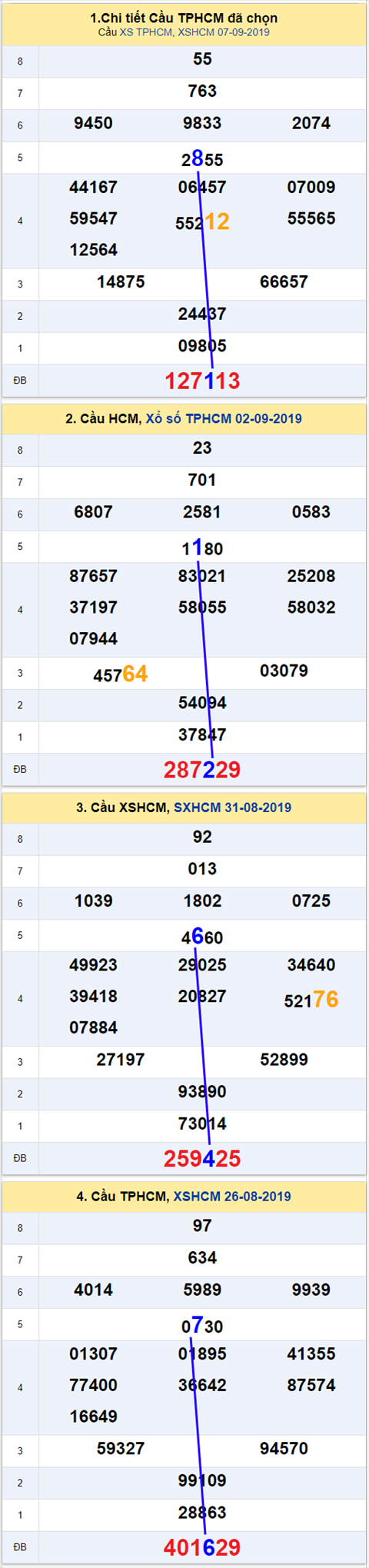Click the number 66657
369x1568 pixels.
(x=284, y=282)
